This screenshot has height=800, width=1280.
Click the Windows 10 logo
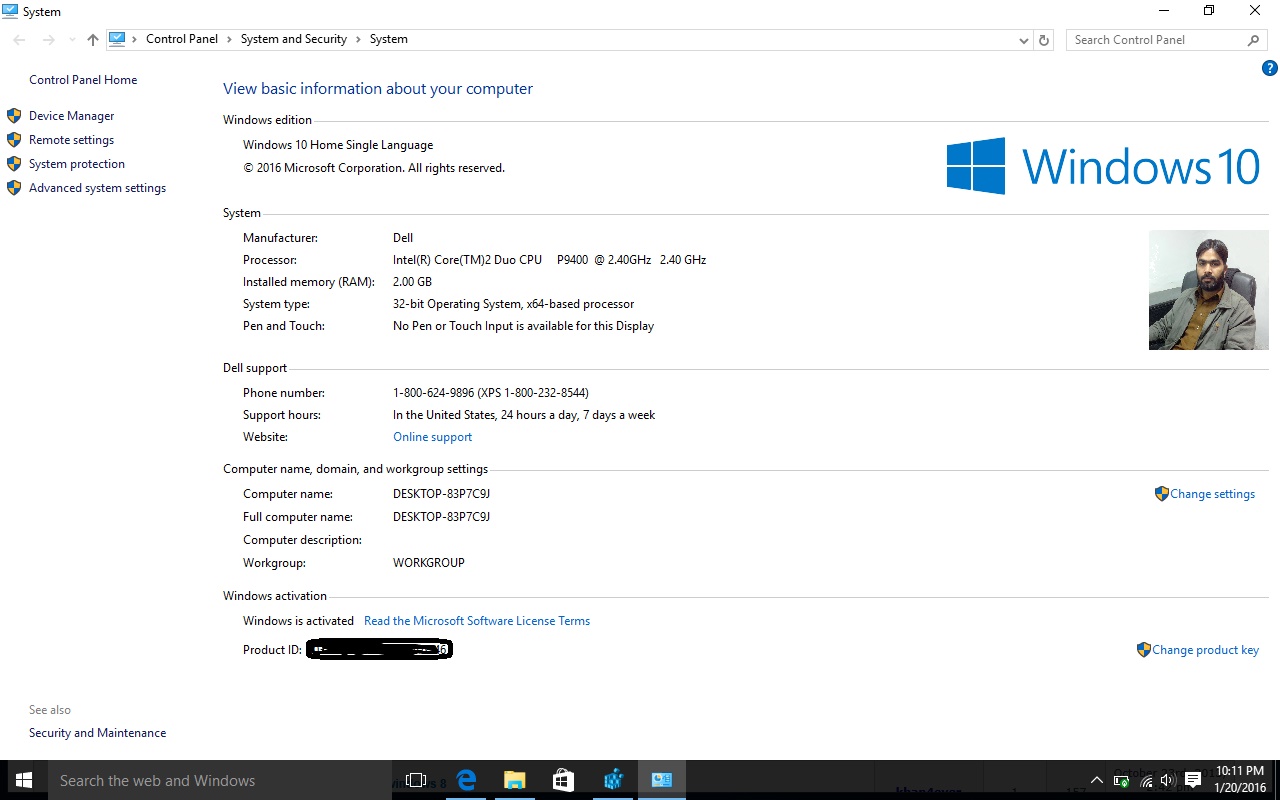1103,166
